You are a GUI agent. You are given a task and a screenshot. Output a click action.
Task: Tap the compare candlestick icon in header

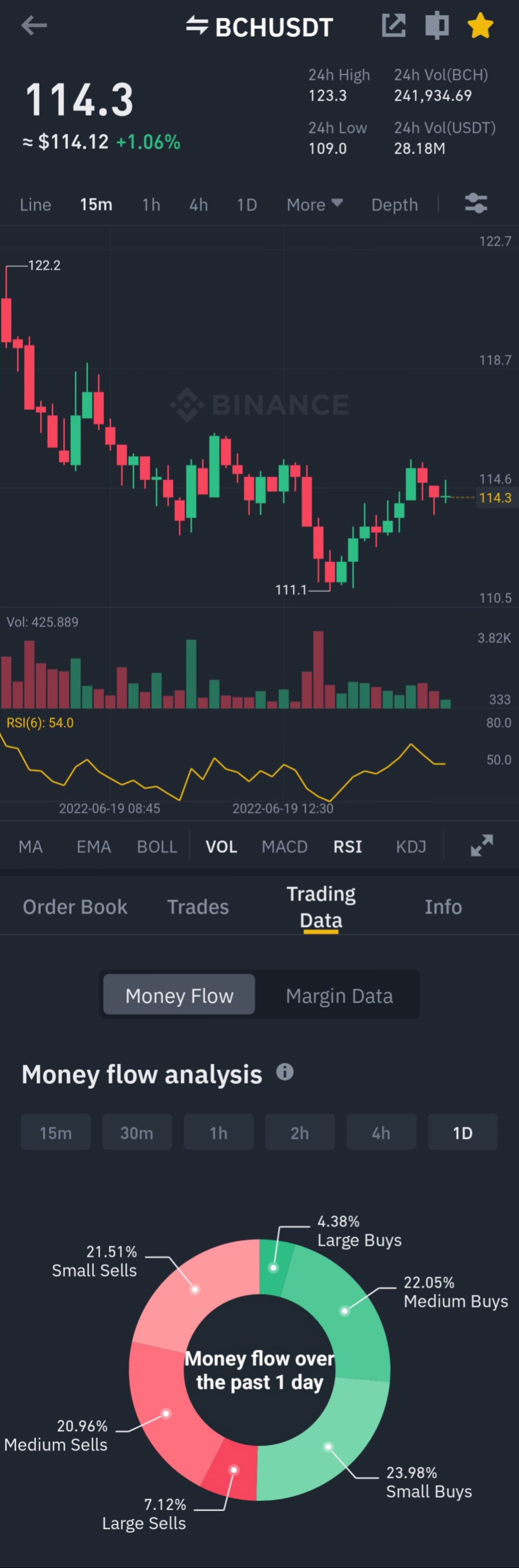(x=437, y=26)
